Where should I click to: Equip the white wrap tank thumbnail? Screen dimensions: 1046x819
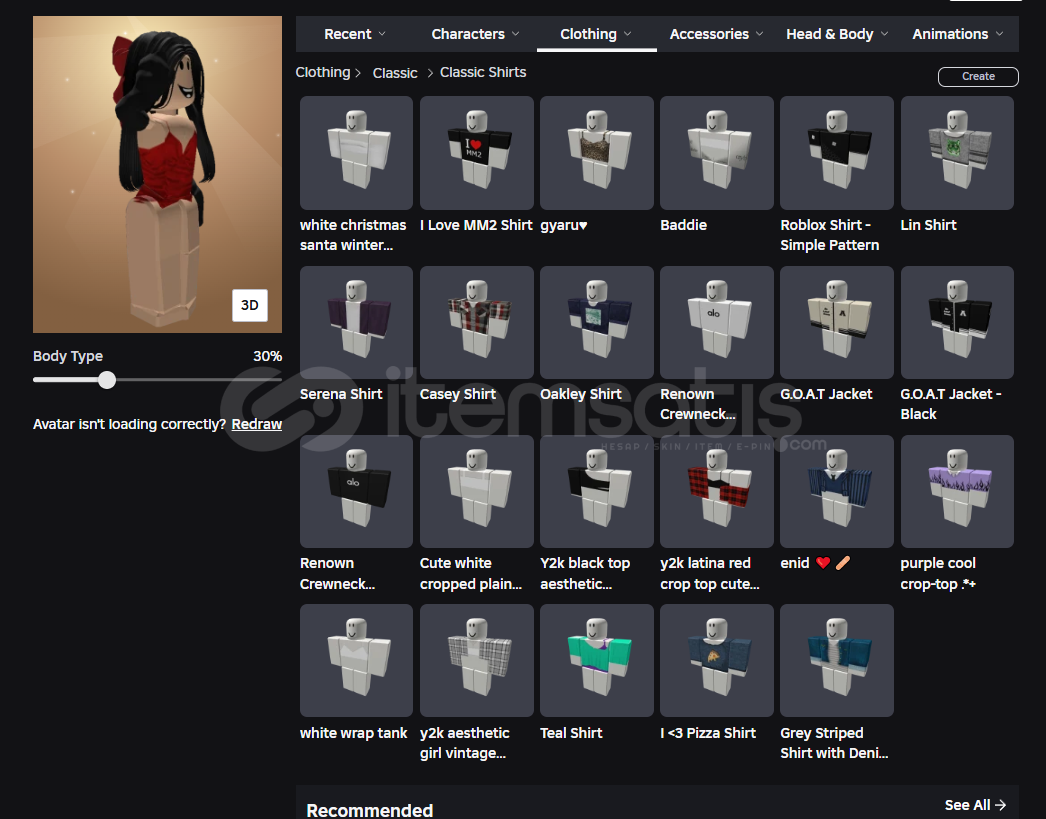click(356, 661)
